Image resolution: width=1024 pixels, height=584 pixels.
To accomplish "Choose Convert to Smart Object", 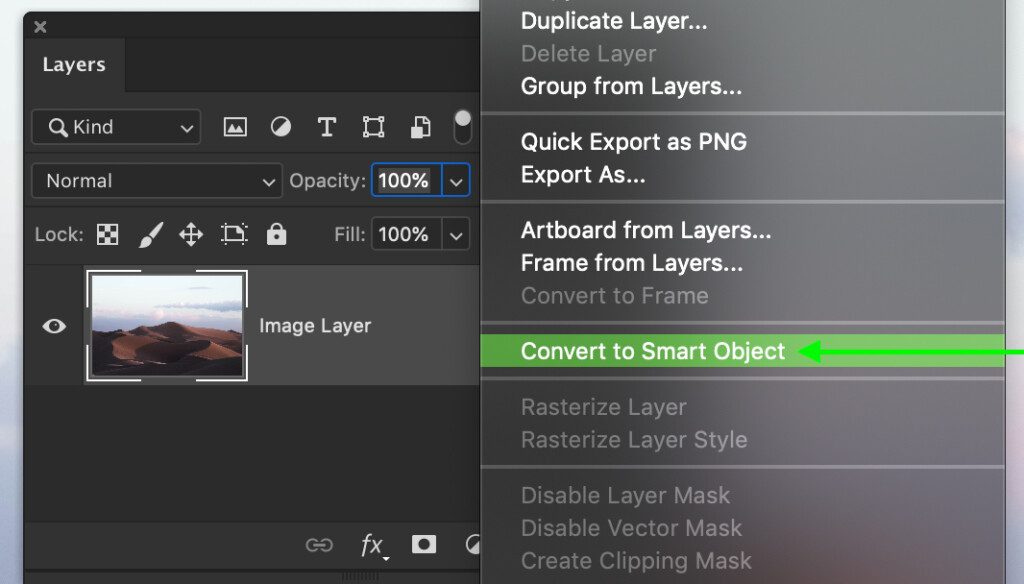I will coord(653,351).
